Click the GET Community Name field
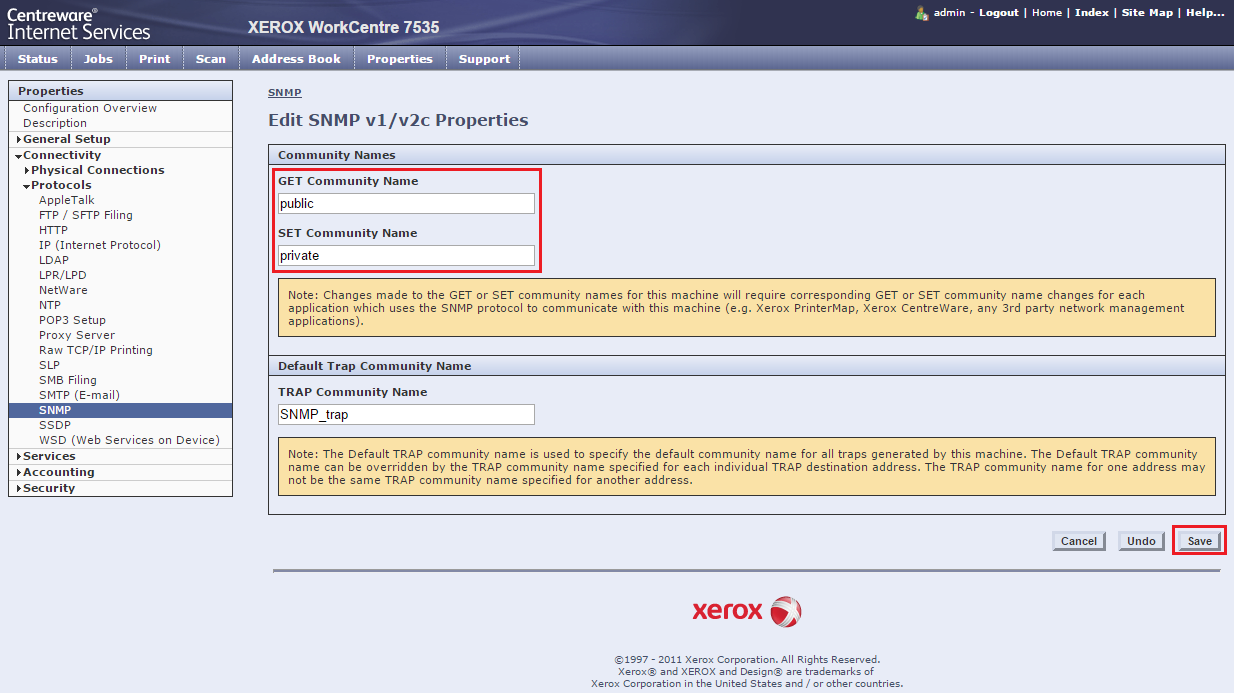 tap(406, 204)
